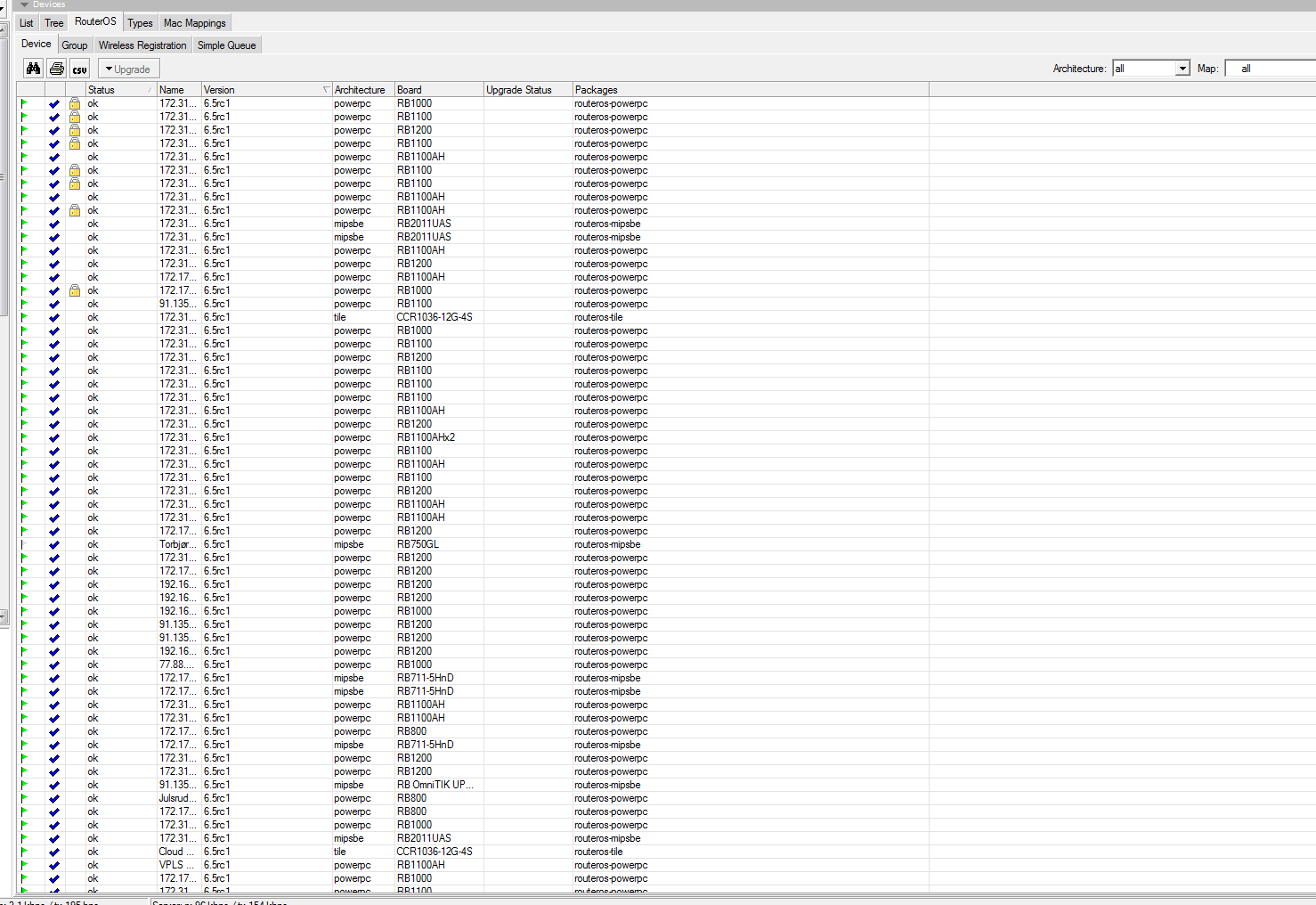1316x905 pixels.
Task: Click 'routeros-tile' in the Cloud row
Action: (598, 852)
